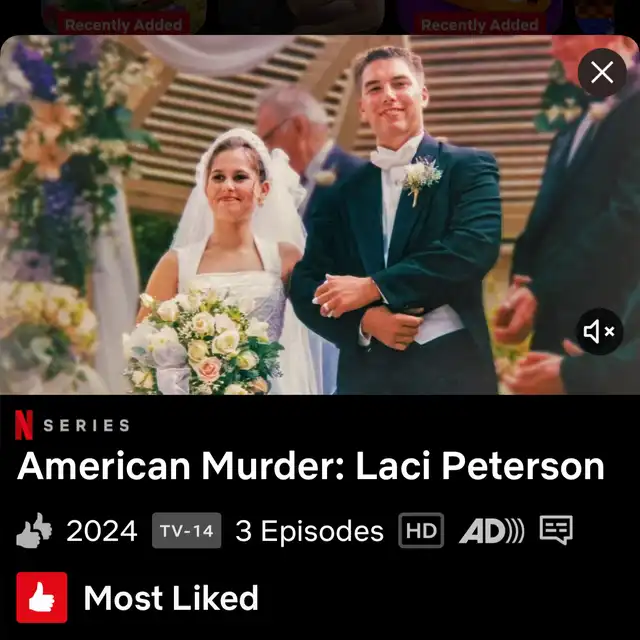
Task: Tap the left Recently Added thumbnail
Action: [x=124, y=17]
